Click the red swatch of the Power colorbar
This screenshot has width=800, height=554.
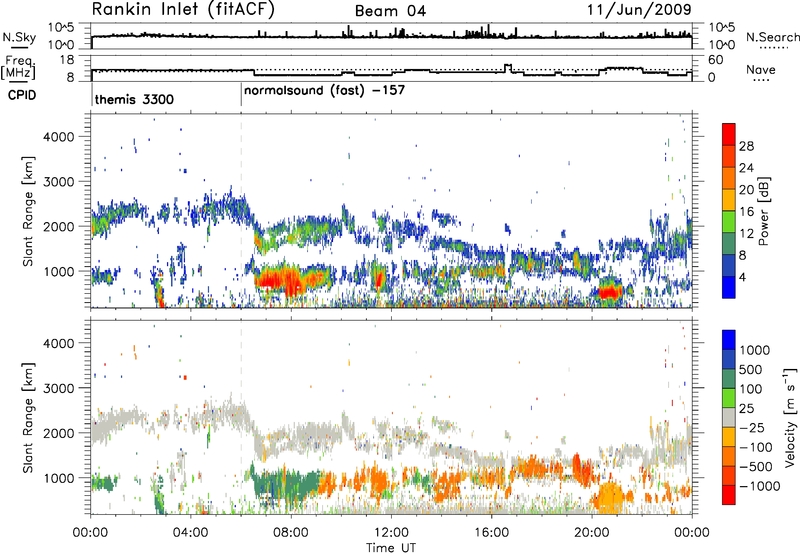click(729, 134)
